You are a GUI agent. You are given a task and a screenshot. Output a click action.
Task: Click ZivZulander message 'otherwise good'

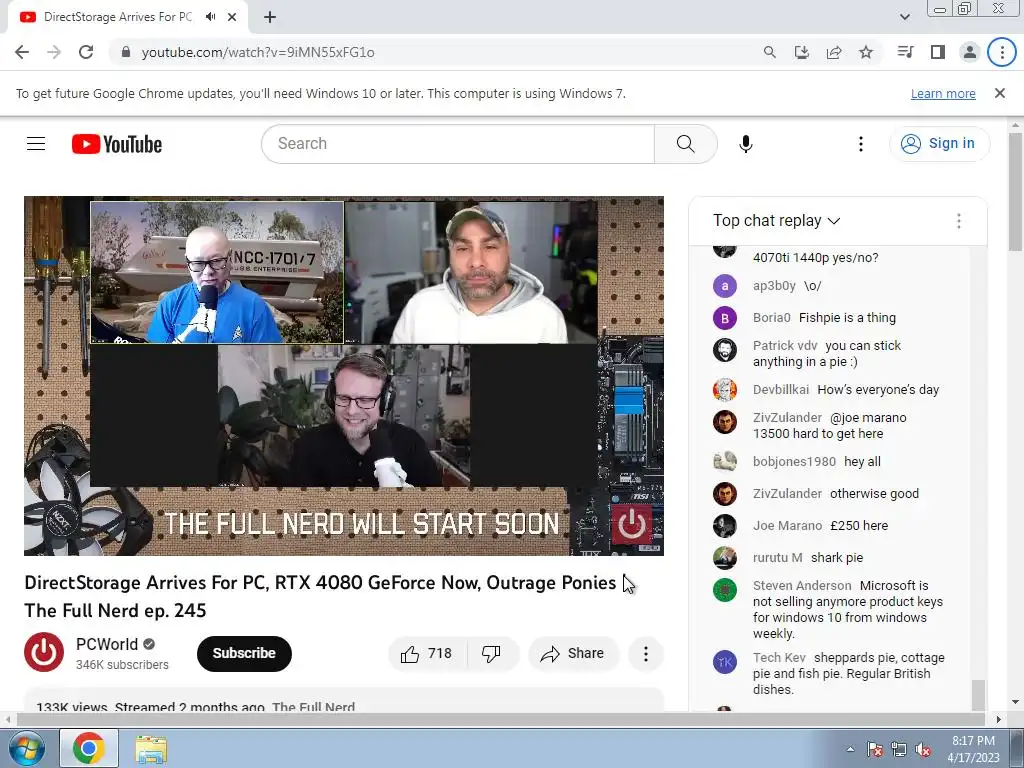point(874,494)
